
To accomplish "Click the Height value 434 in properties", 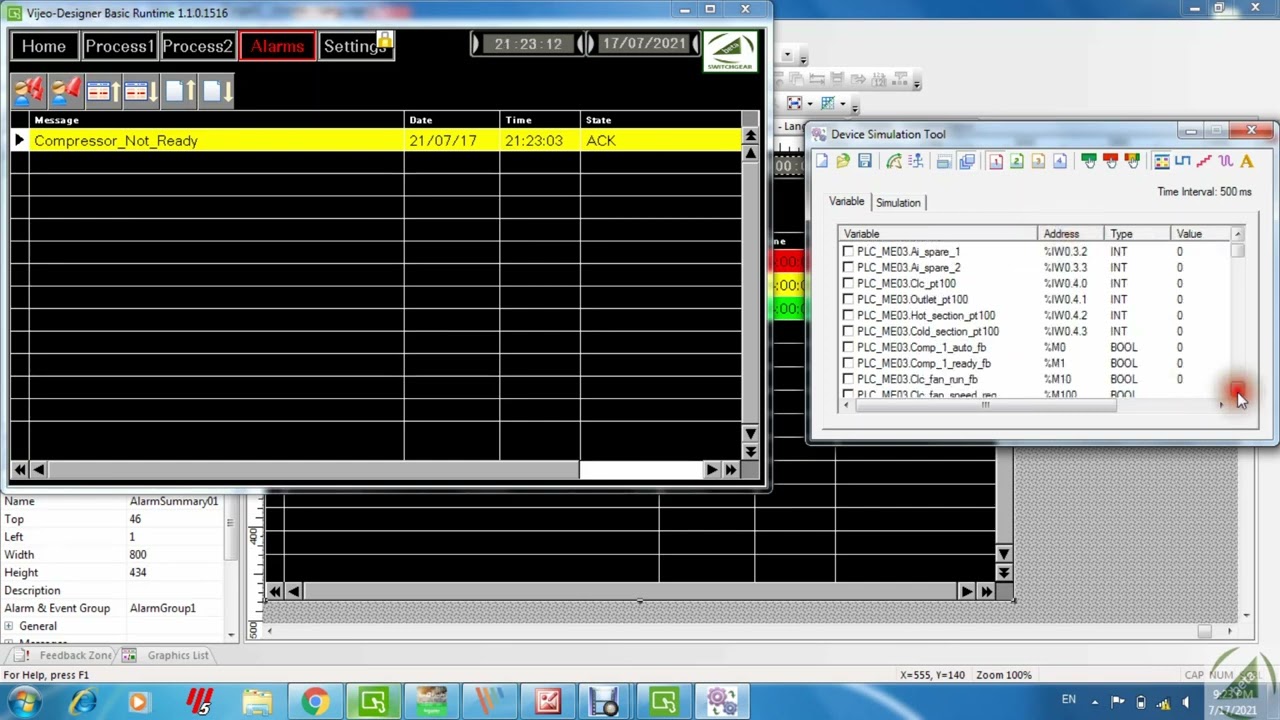I will pos(138,573).
